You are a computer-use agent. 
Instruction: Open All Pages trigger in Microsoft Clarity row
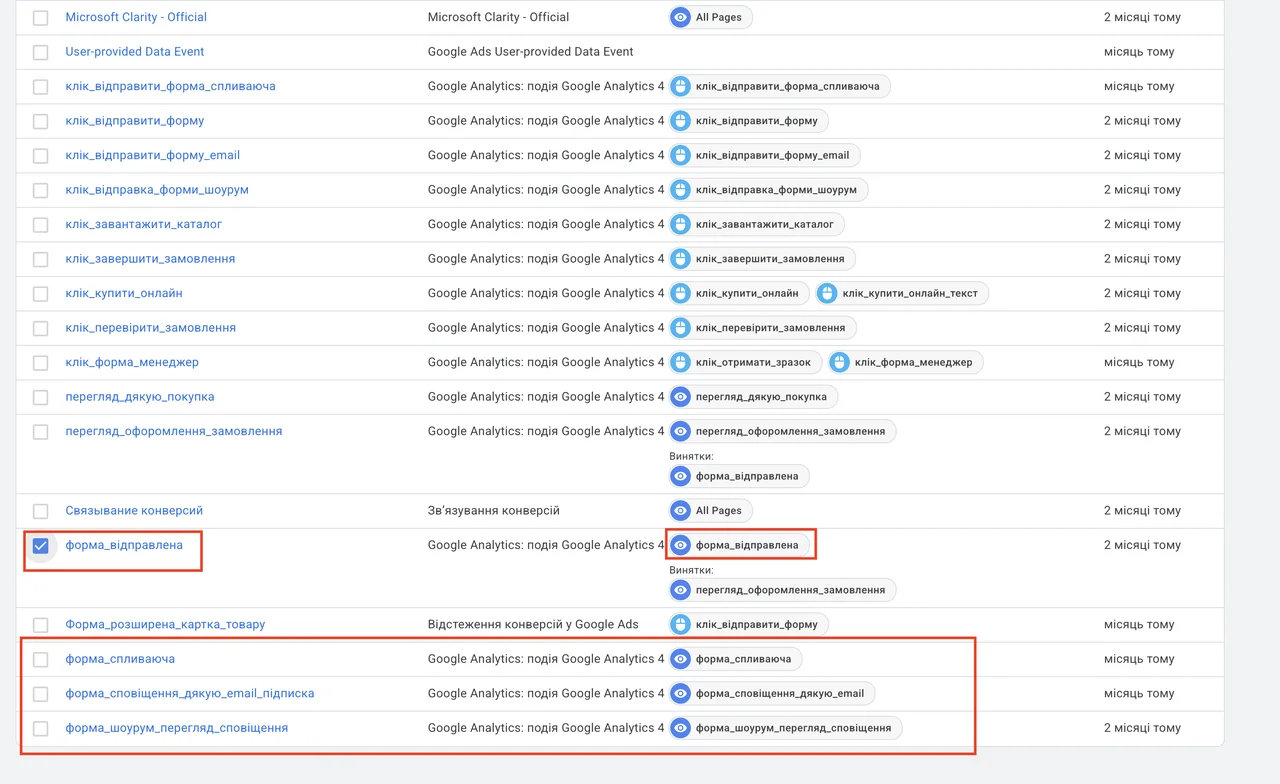click(x=711, y=17)
